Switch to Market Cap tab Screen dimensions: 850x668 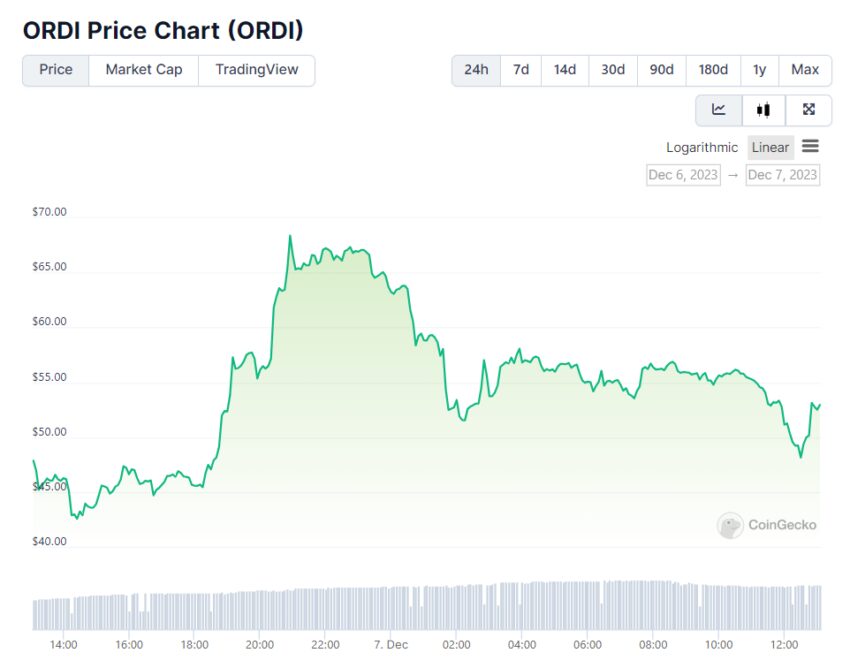[144, 70]
